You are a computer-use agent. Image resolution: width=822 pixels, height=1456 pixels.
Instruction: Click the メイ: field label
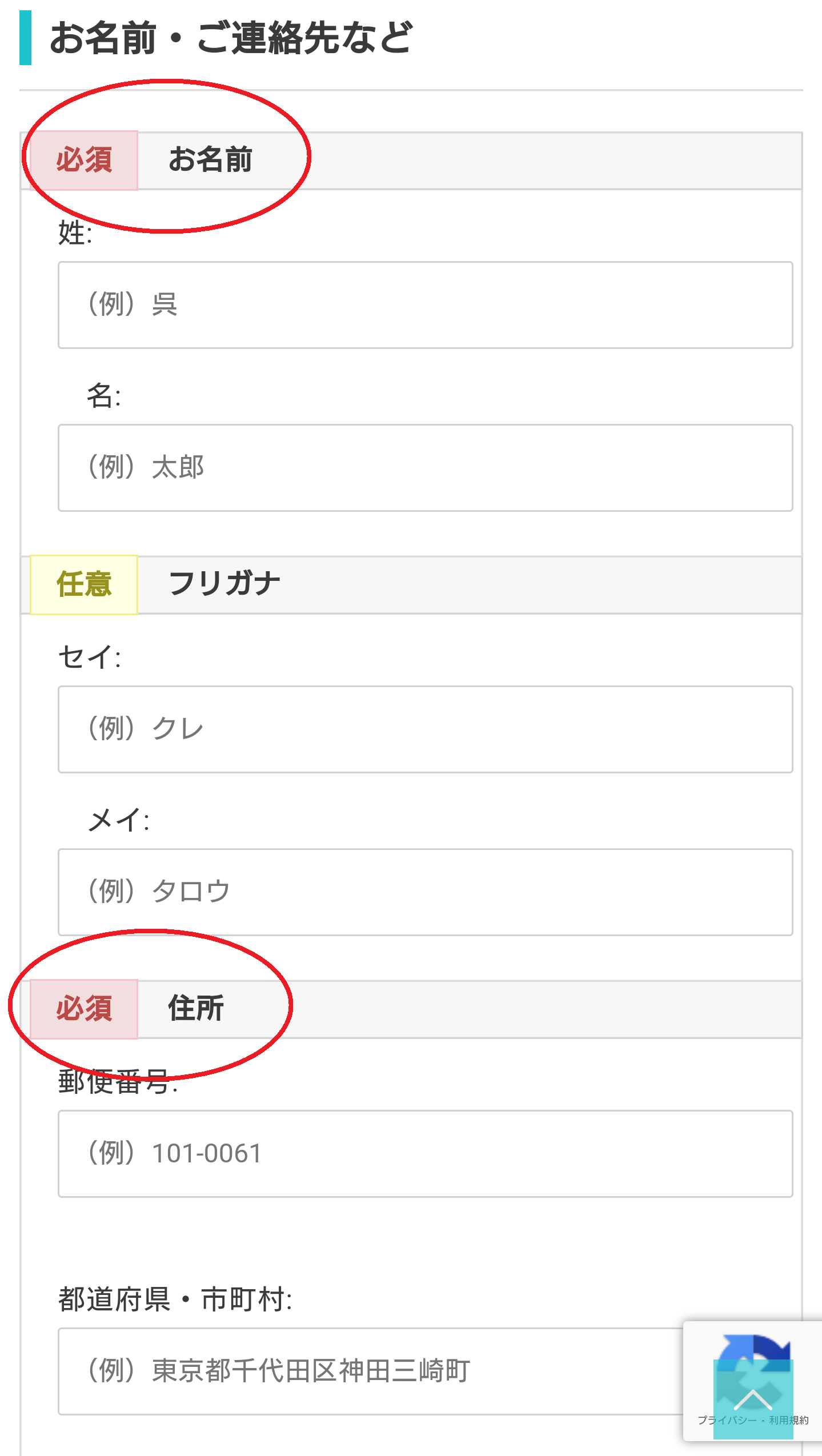[118, 820]
